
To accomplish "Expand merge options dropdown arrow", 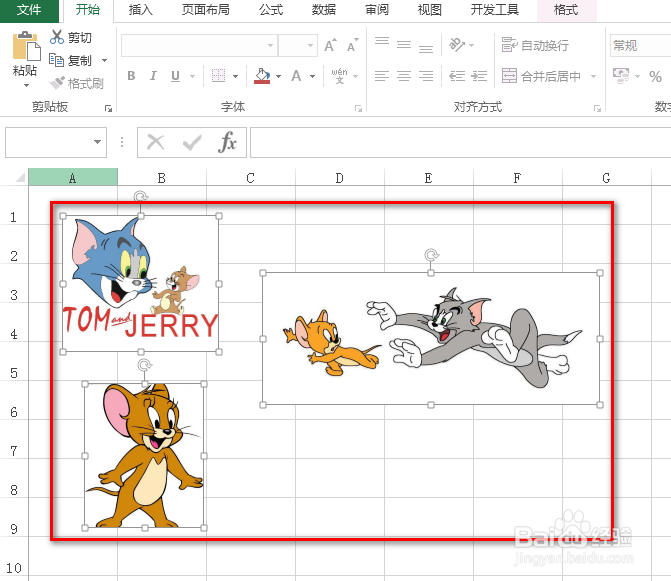I will [x=594, y=77].
